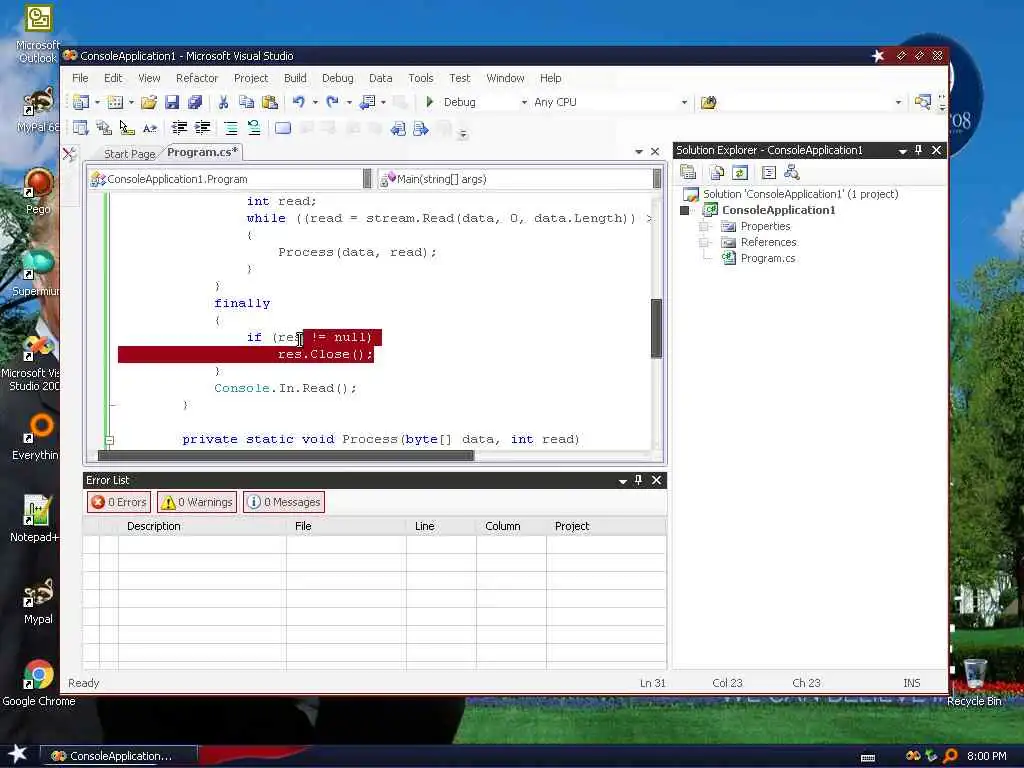Click the Display Object Member List icon
Screen dimensions: 1024x768
[81, 128]
